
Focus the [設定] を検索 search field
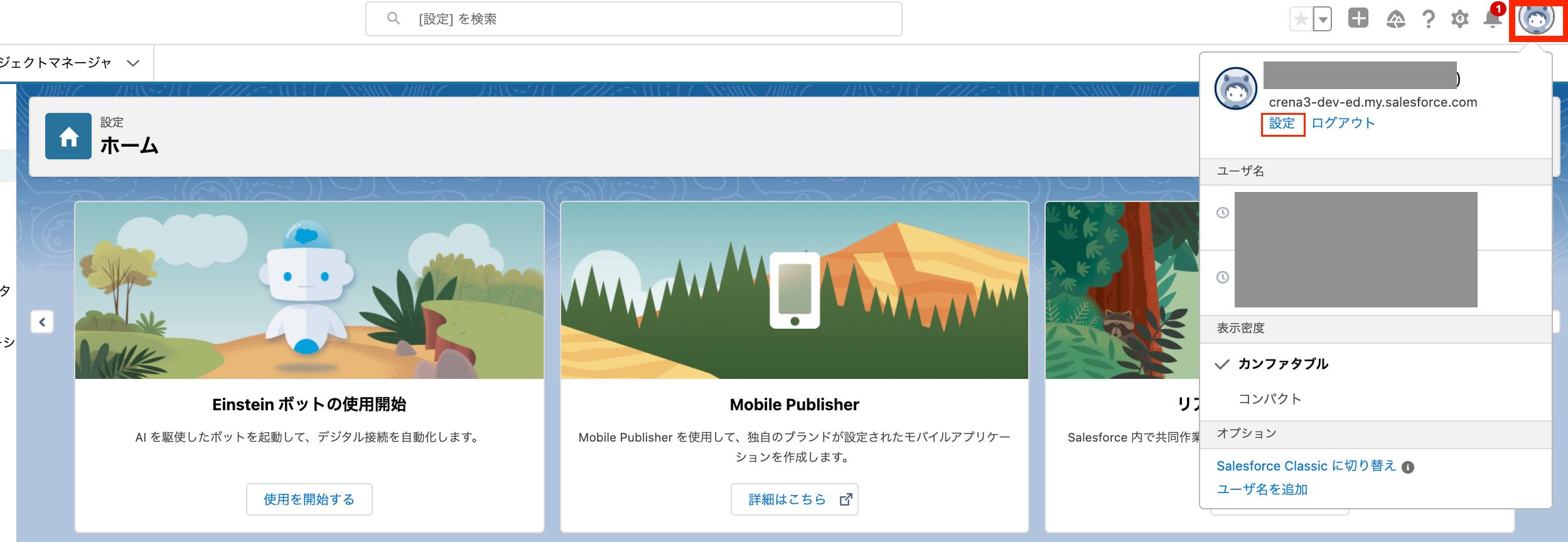634,19
